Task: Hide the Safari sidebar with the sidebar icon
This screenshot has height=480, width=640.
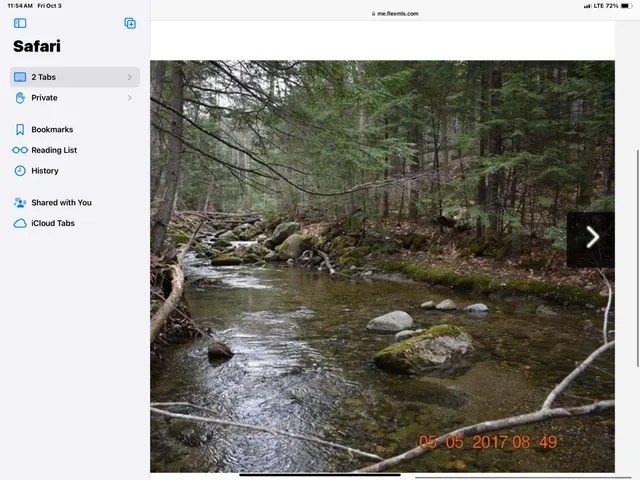Action: tap(20, 23)
